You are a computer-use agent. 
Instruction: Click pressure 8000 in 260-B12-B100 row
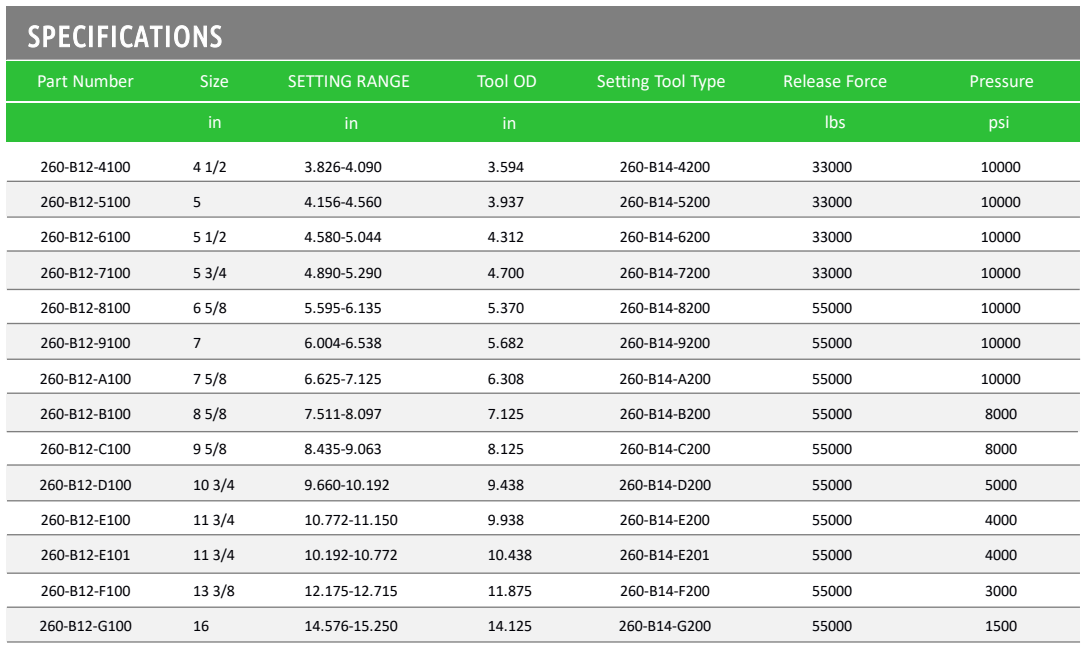1001,414
